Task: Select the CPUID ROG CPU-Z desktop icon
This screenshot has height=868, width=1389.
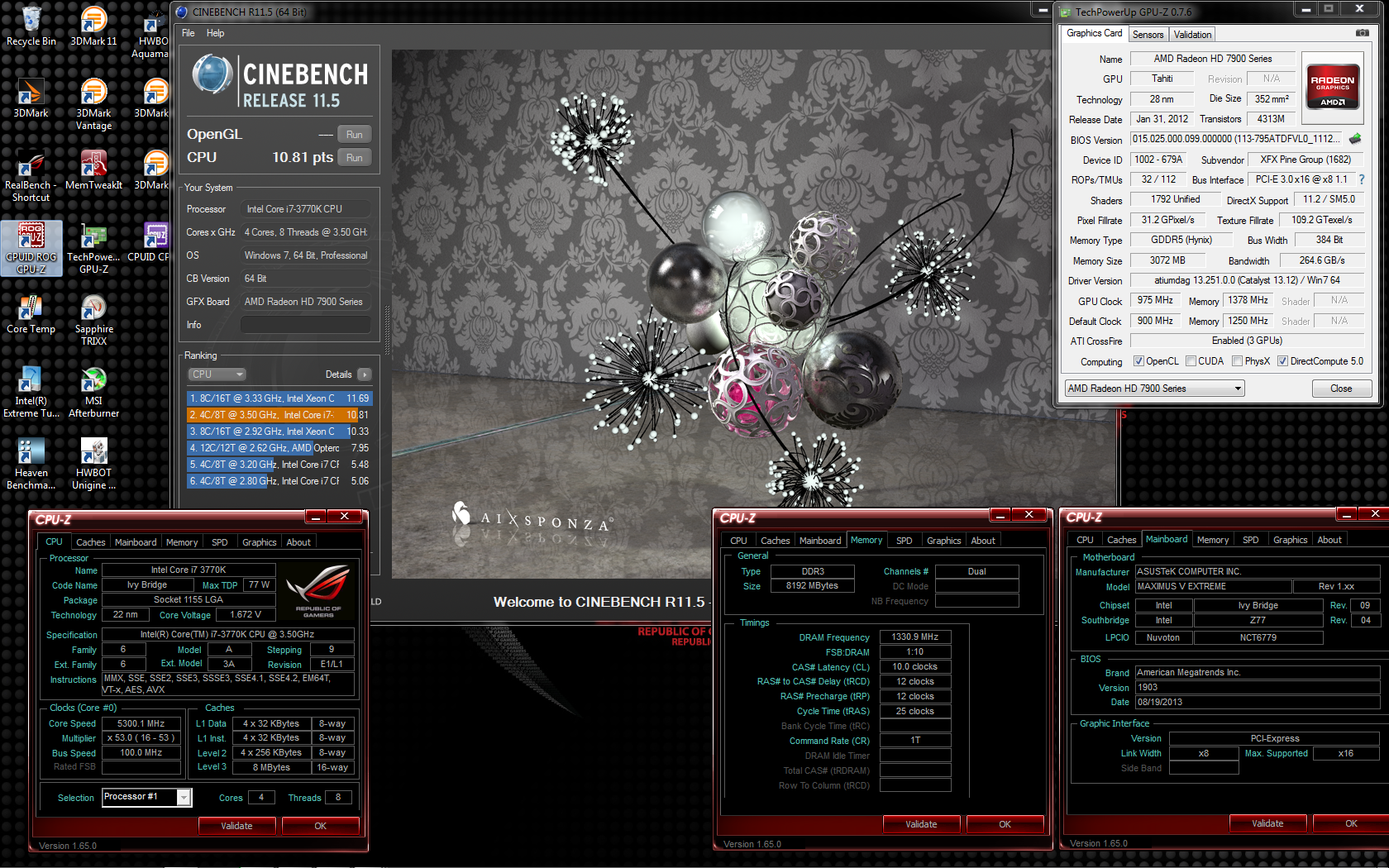Action: point(31,248)
